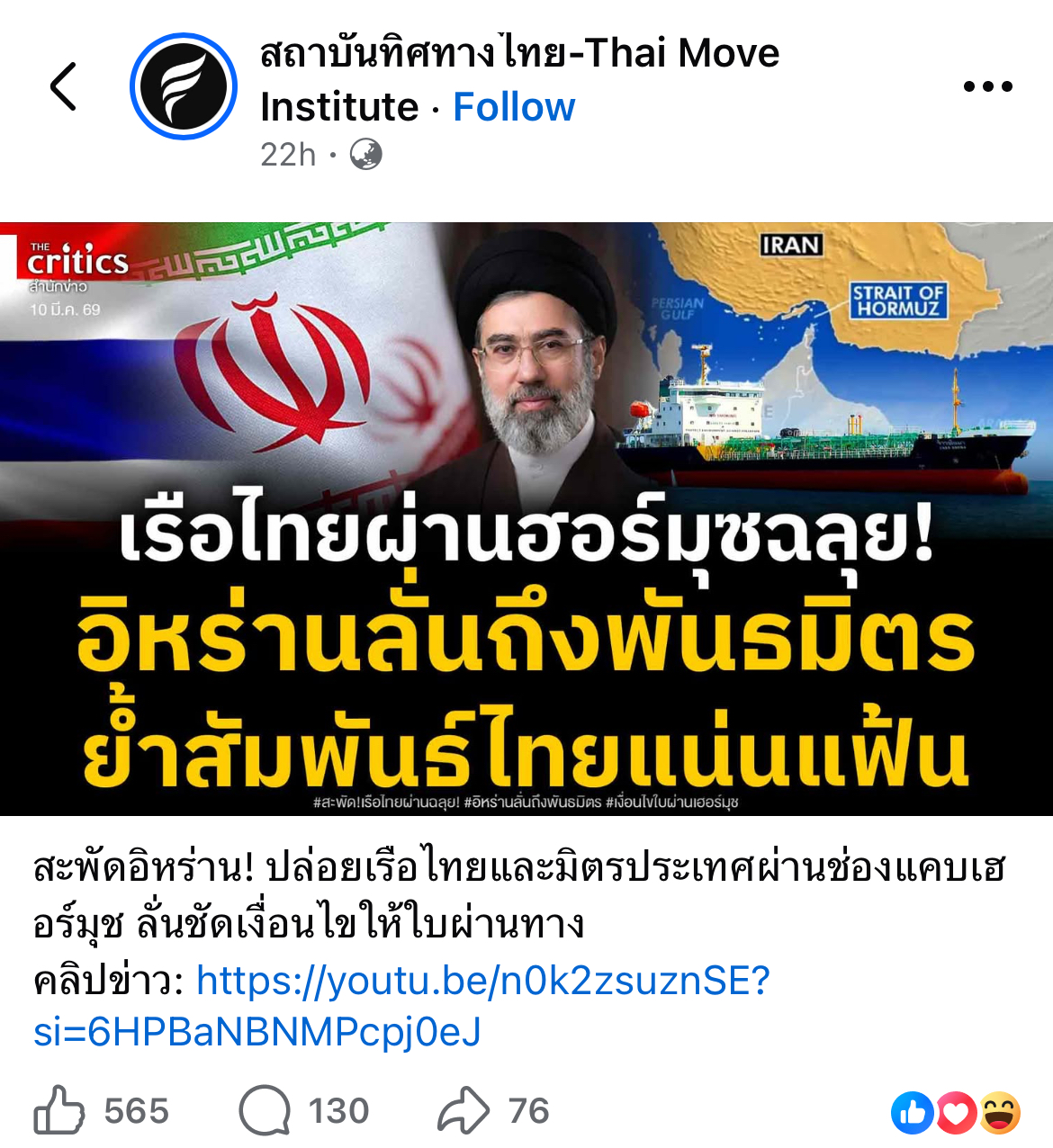Viewport: 1053px width, 1148px height.
Task: Tap the second line of YouTube link
Action: 257,1032
